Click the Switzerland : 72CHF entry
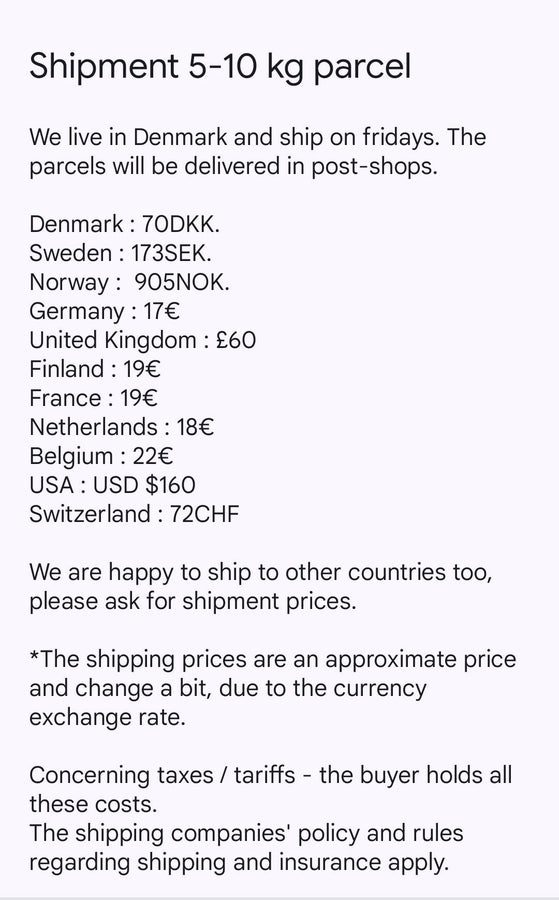 134,514
